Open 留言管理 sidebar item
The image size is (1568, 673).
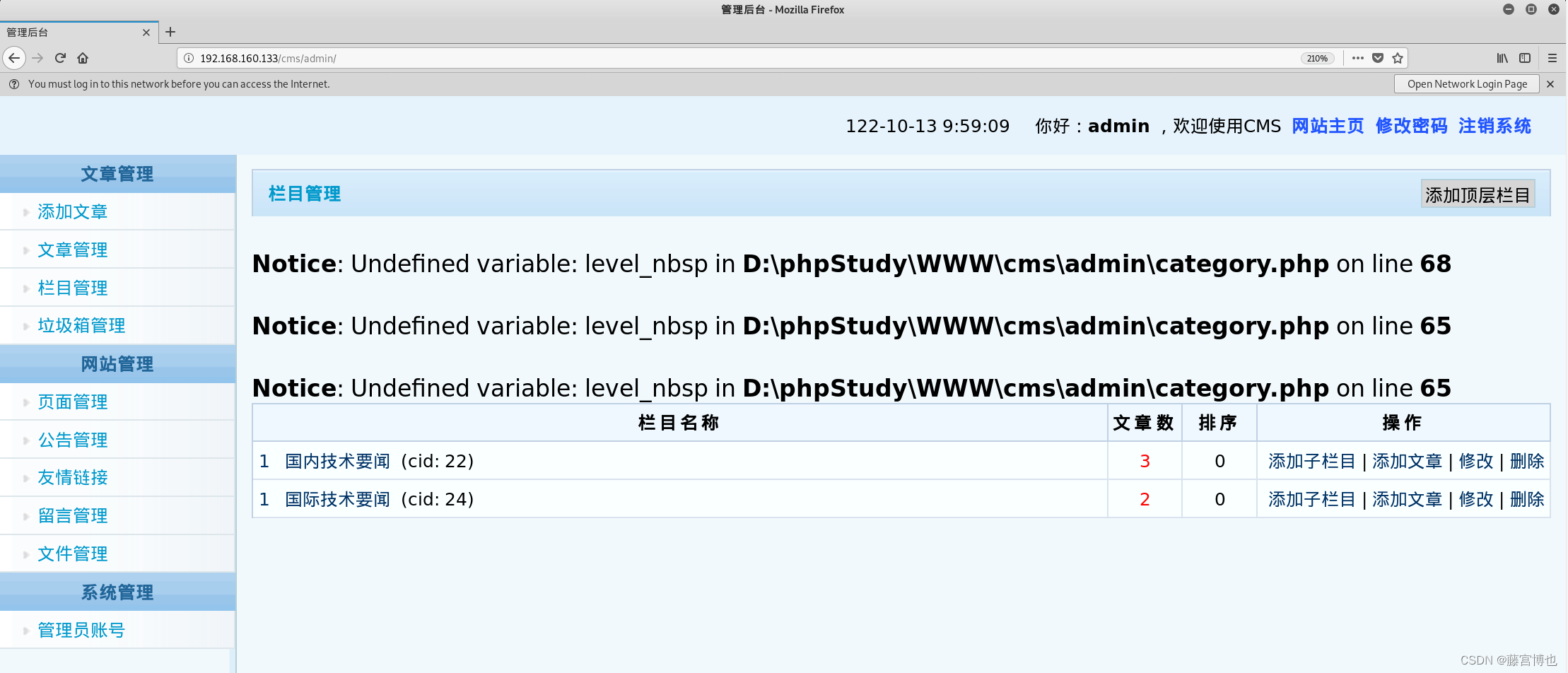(73, 516)
